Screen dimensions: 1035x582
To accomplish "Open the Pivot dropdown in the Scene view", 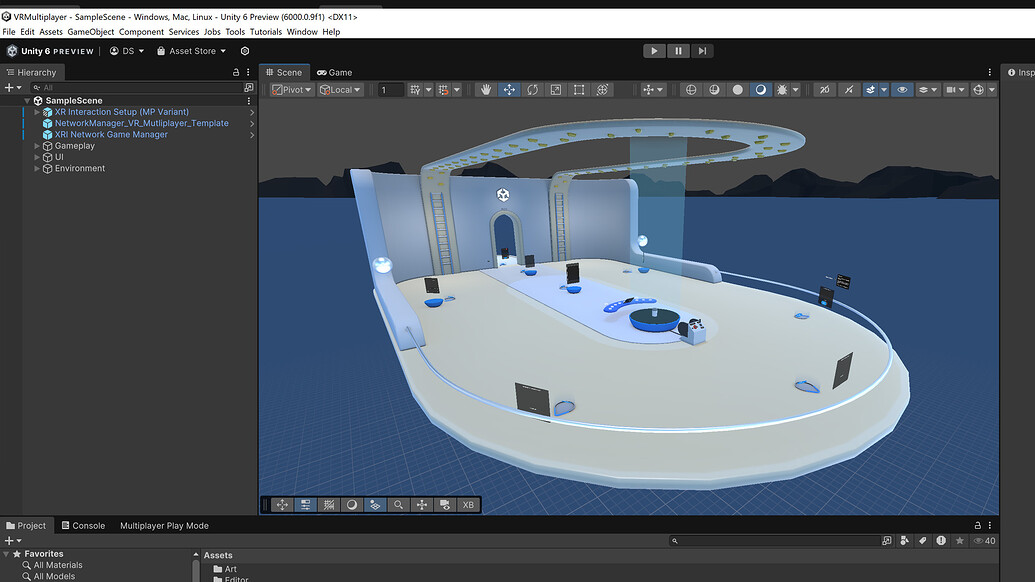I will point(290,89).
